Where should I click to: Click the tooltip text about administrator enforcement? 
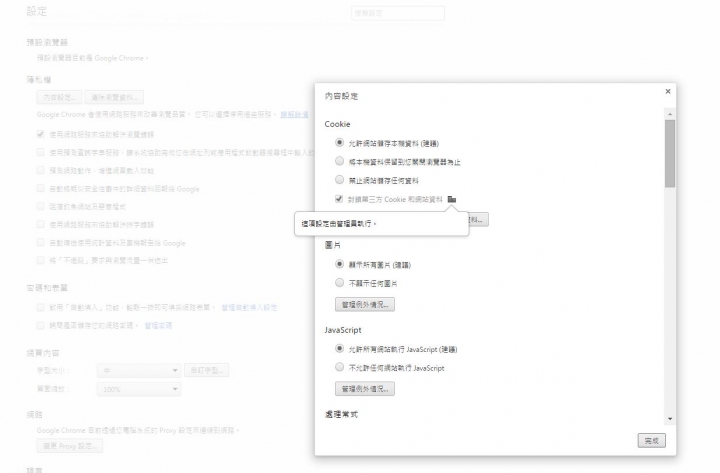339,224
